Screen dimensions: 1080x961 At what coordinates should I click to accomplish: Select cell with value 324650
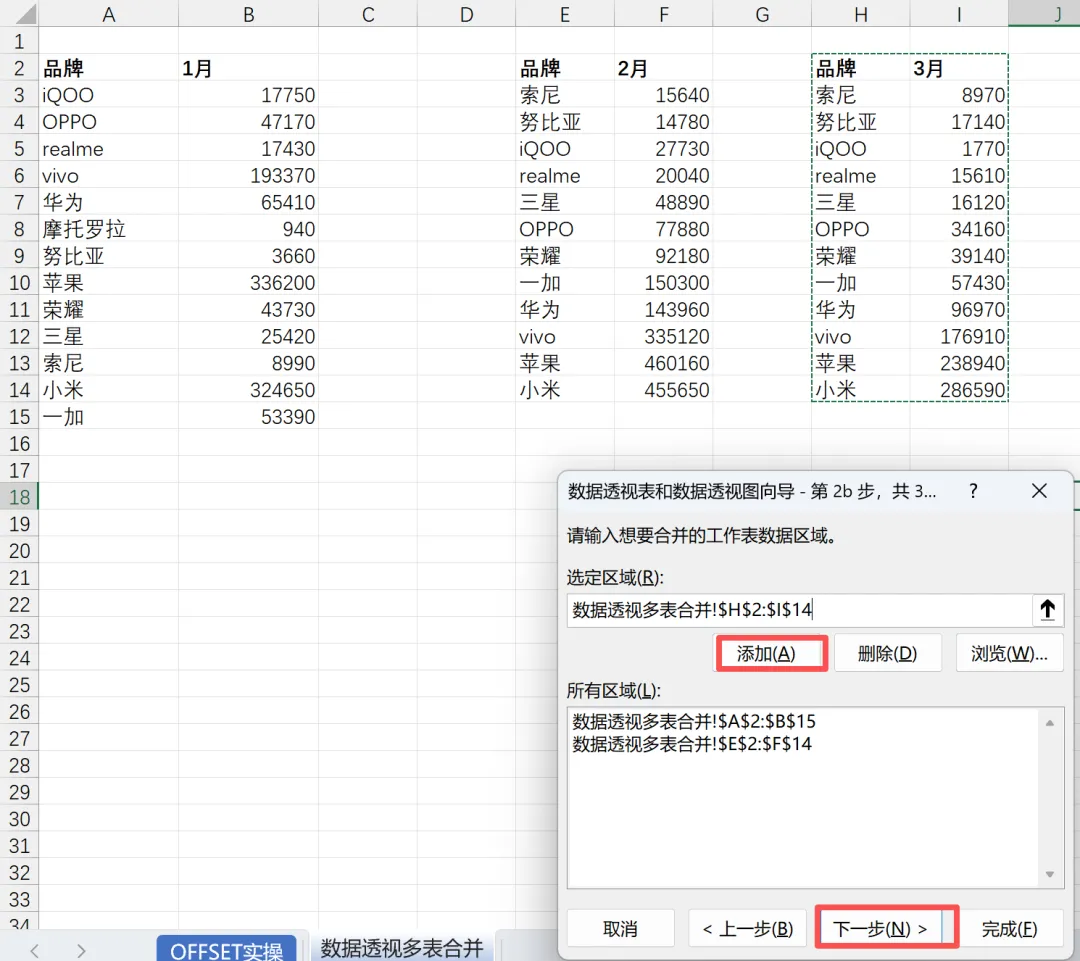tap(249, 390)
